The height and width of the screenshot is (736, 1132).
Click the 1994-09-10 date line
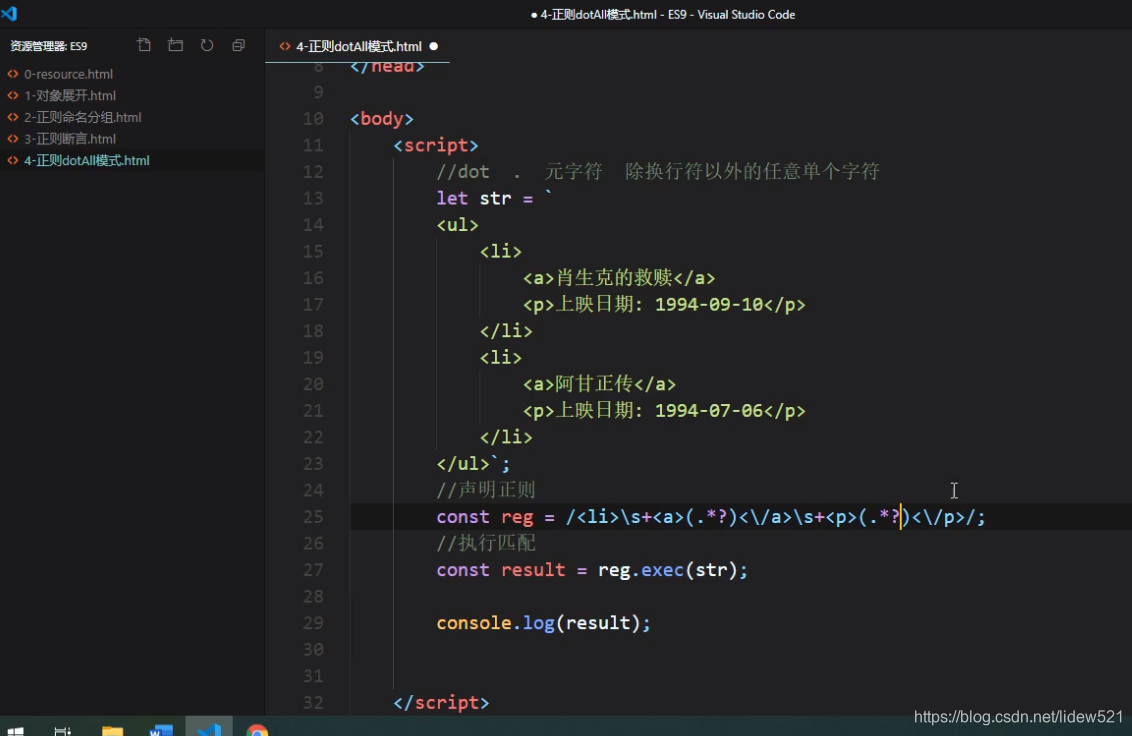pos(664,305)
